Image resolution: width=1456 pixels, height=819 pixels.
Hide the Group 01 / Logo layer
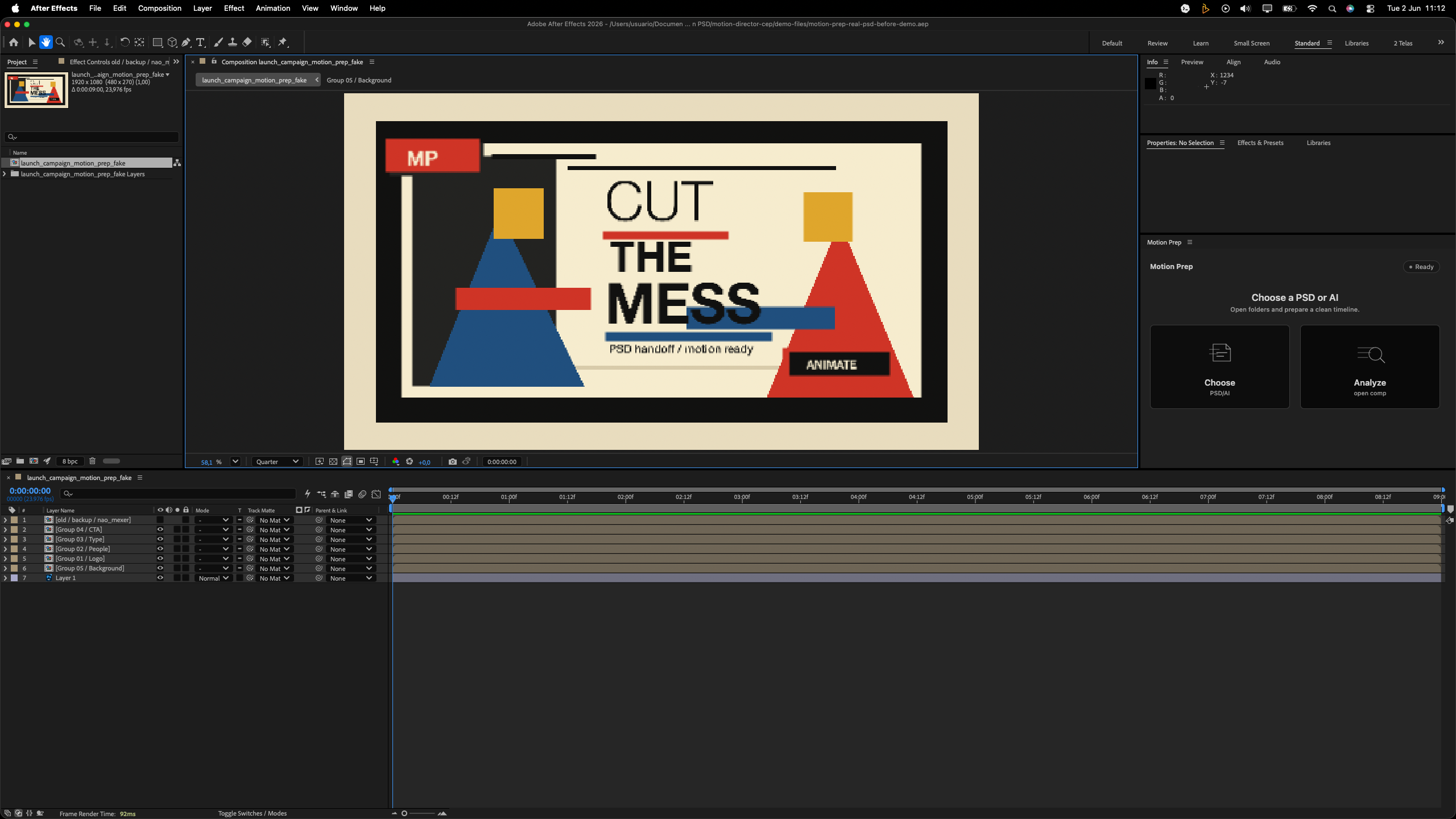[160, 559]
